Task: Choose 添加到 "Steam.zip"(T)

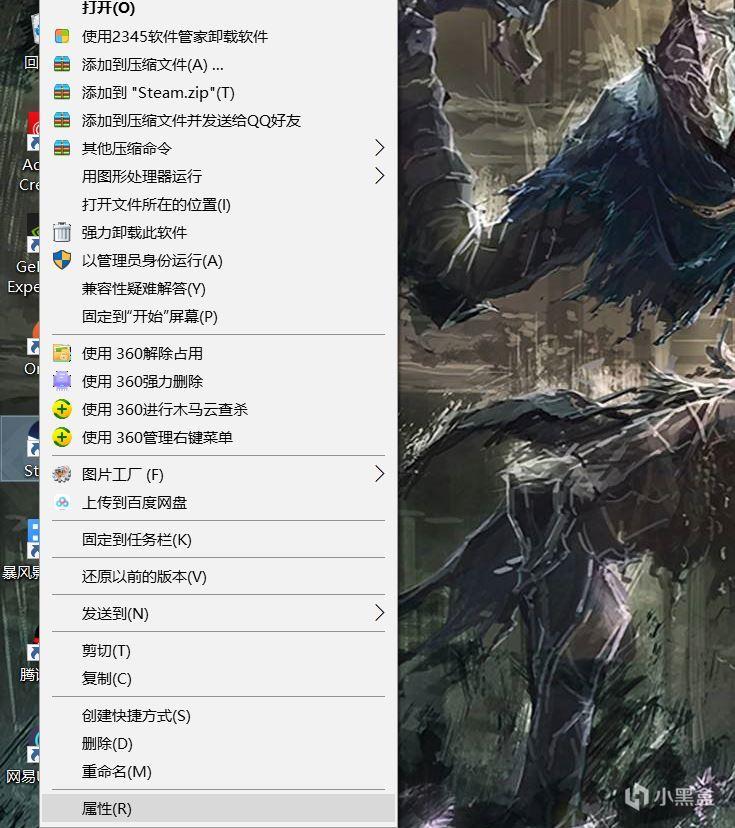Action: (218, 92)
